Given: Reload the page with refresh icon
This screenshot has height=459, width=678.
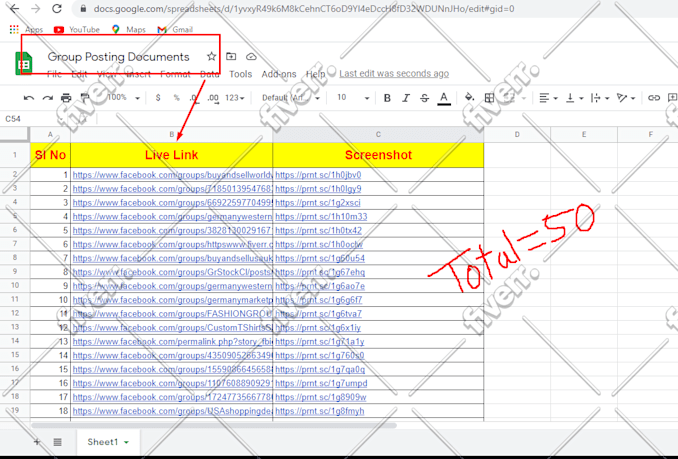Looking at the screenshot, I should (57, 9).
